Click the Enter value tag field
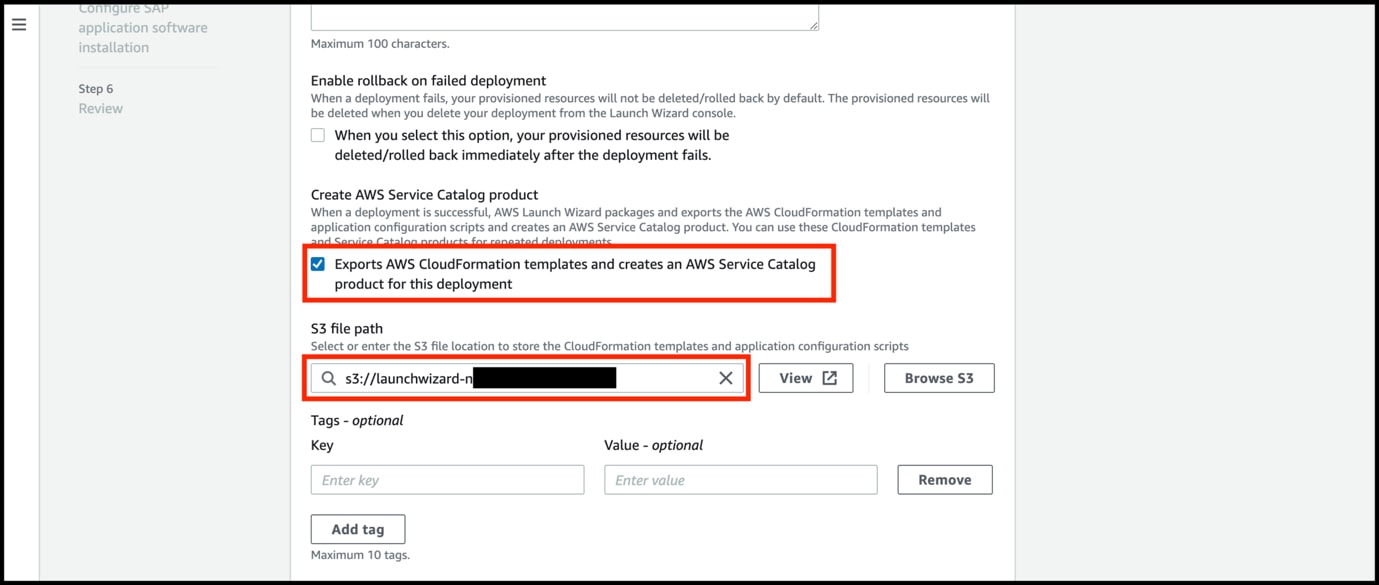This screenshot has width=1379, height=585. (739, 479)
